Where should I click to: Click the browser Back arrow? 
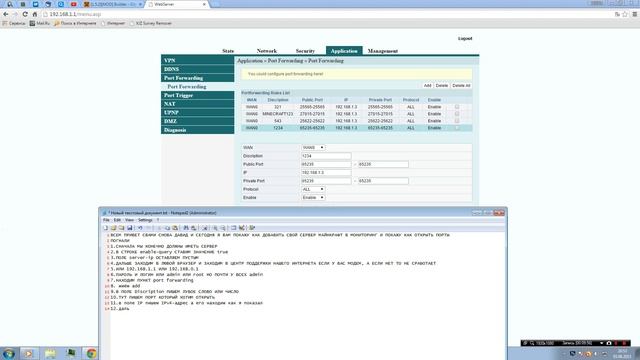point(6,14)
